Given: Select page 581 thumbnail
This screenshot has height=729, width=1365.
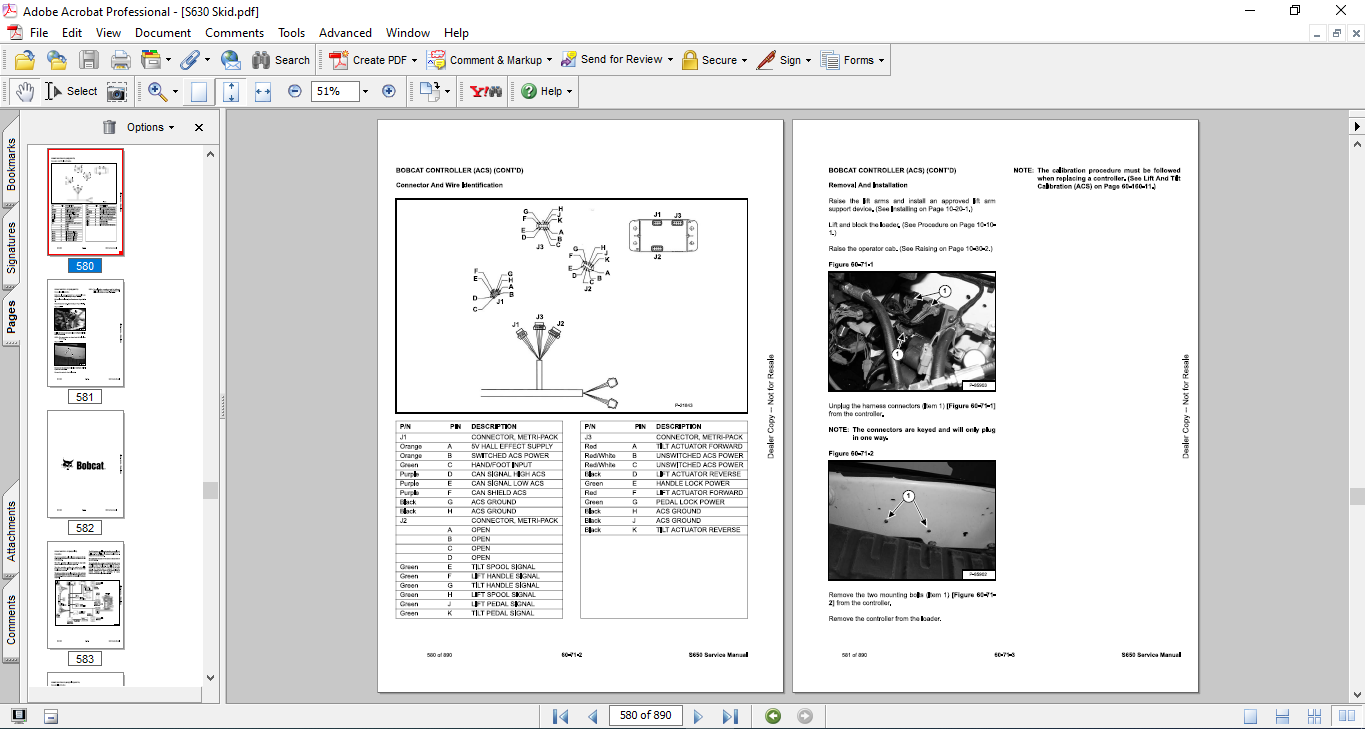Looking at the screenshot, I should (x=86, y=333).
